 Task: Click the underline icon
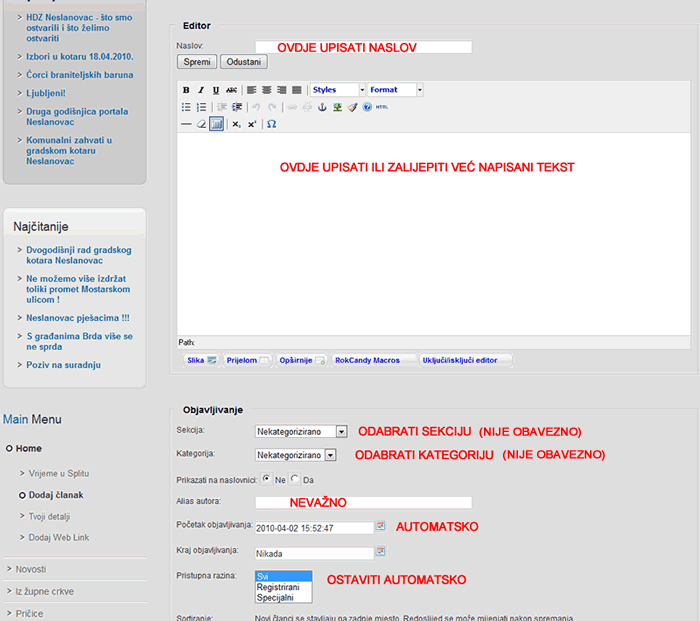[216, 90]
